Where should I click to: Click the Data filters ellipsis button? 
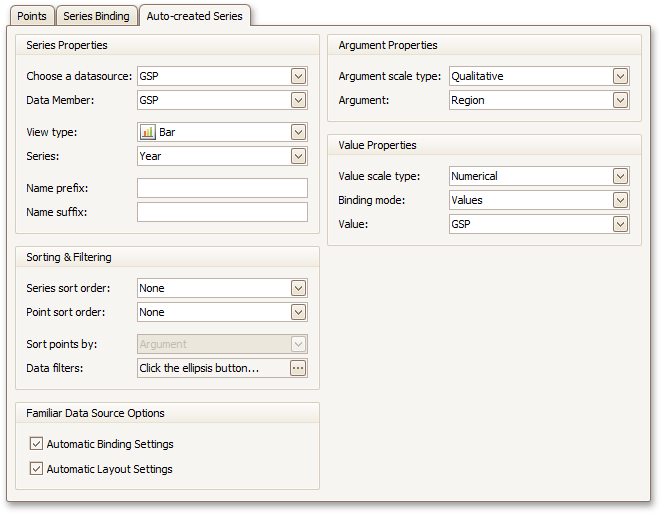coord(298,368)
